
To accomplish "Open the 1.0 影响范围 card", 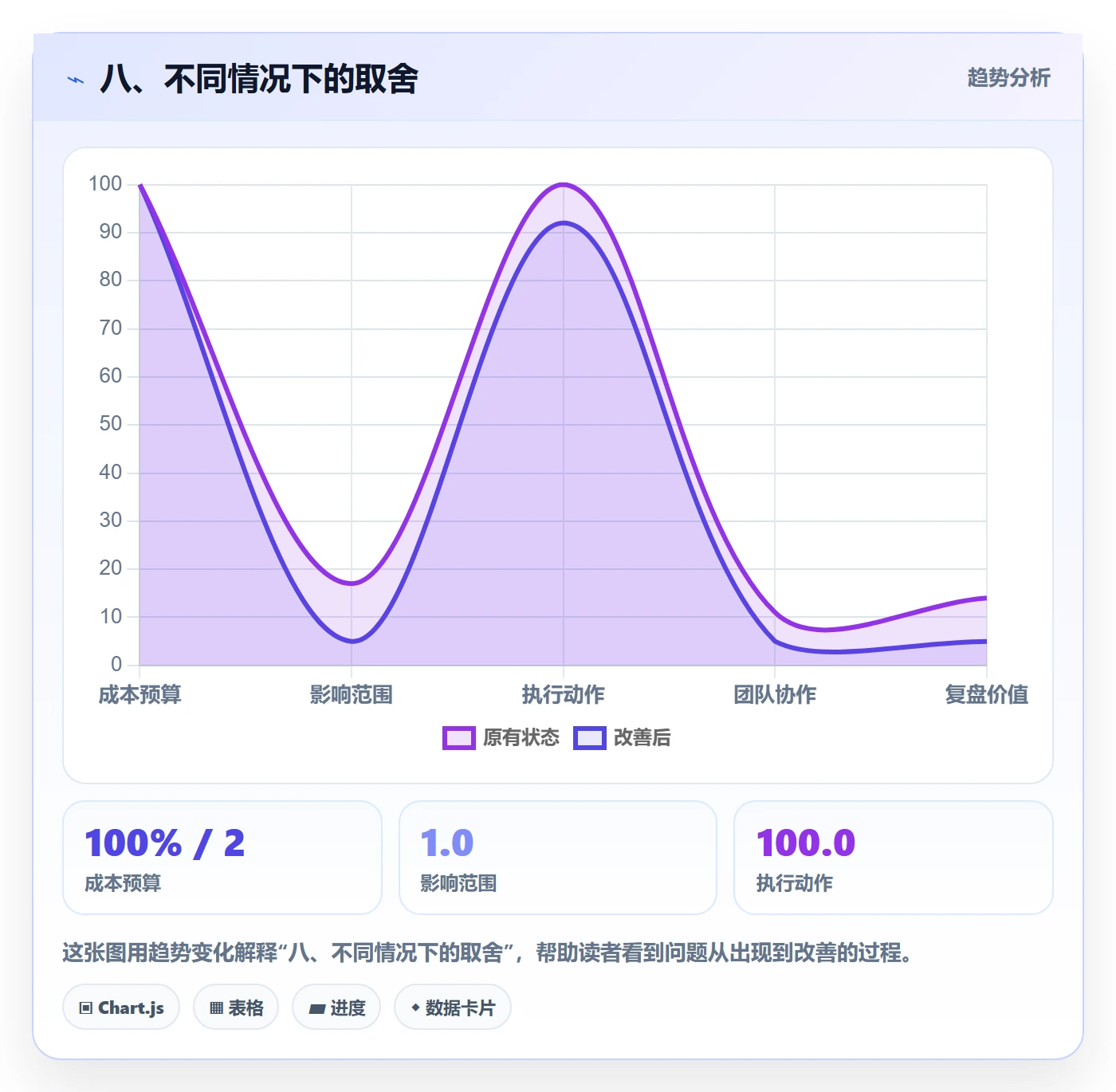I will tap(558, 858).
